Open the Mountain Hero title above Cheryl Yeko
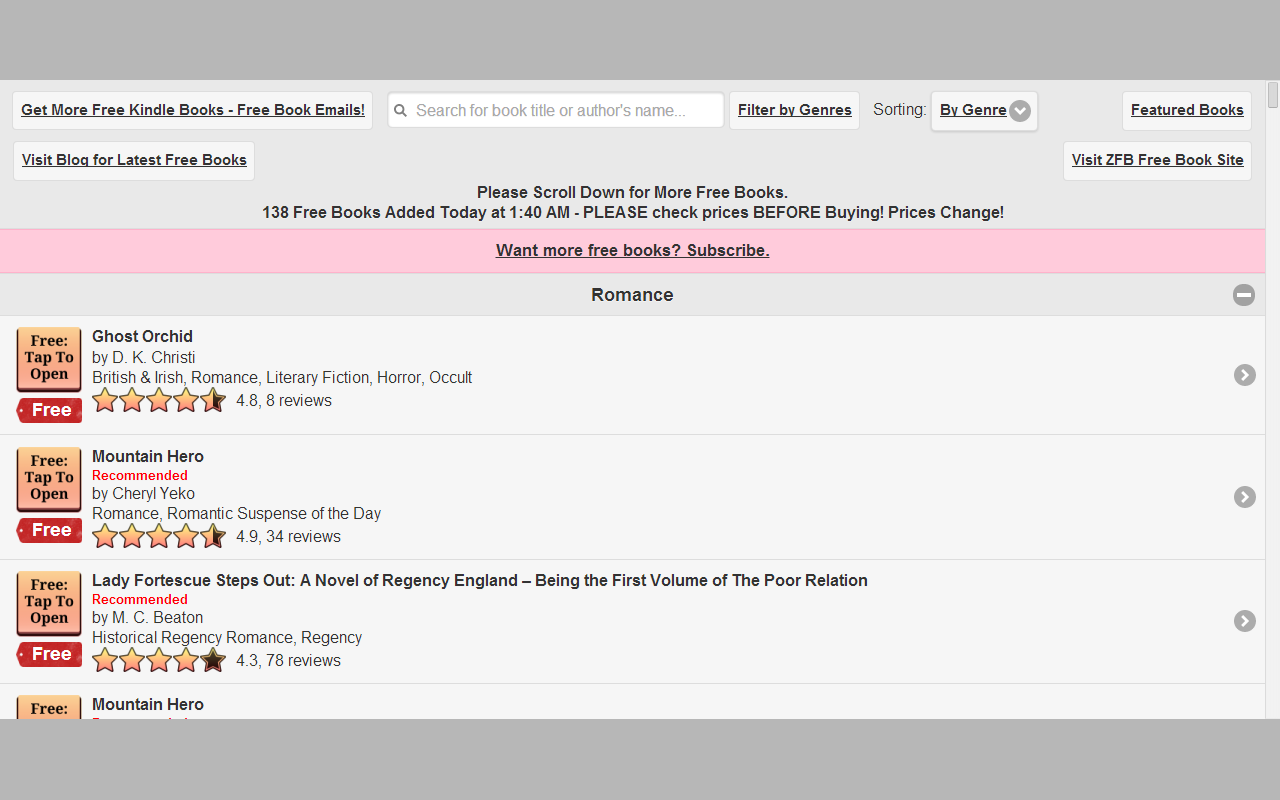This screenshot has height=800, width=1280. 148,457
